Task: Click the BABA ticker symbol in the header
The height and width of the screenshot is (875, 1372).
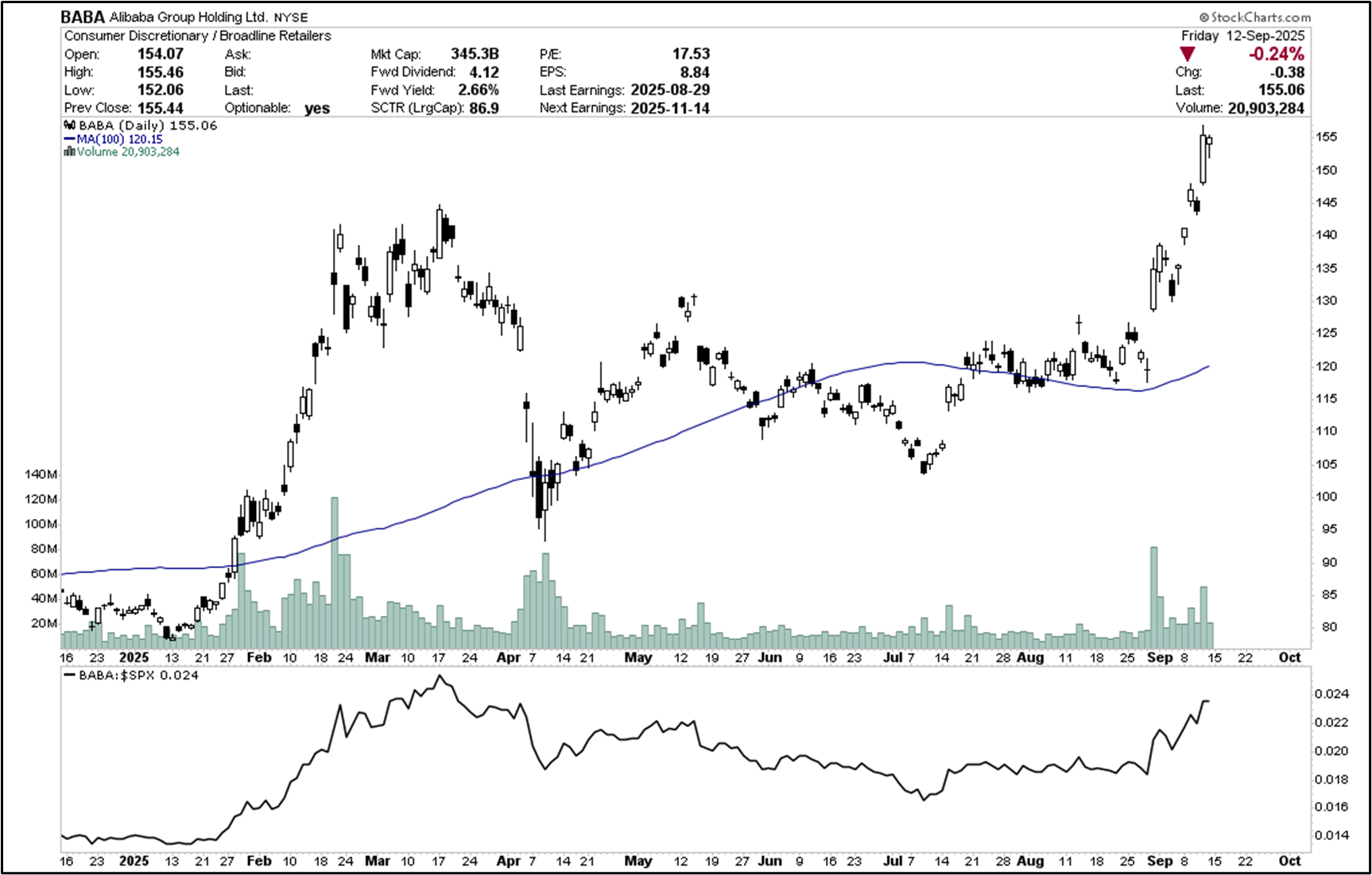Action: [x=83, y=17]
